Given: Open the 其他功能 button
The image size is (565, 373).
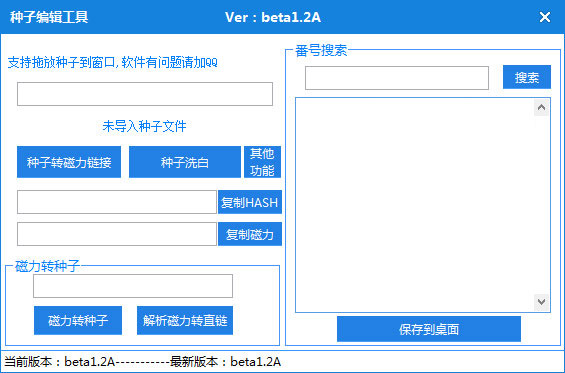Looking at the screenshot, I should point(262,162).
